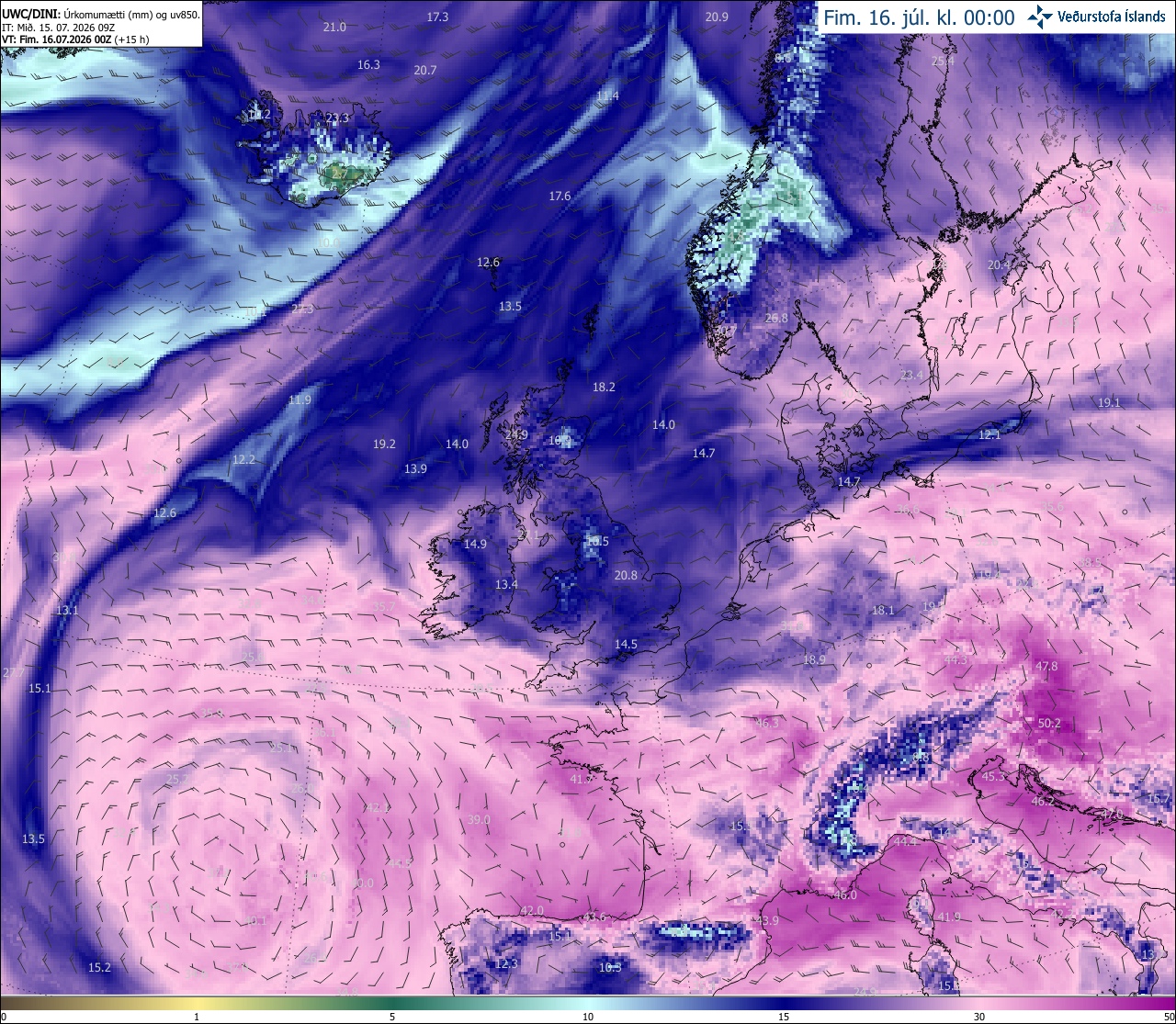Viewport: 1176px width, 1024px height.
Task: Pick the 15 mark on the color scale
Action: click(x=784, y=1017)
